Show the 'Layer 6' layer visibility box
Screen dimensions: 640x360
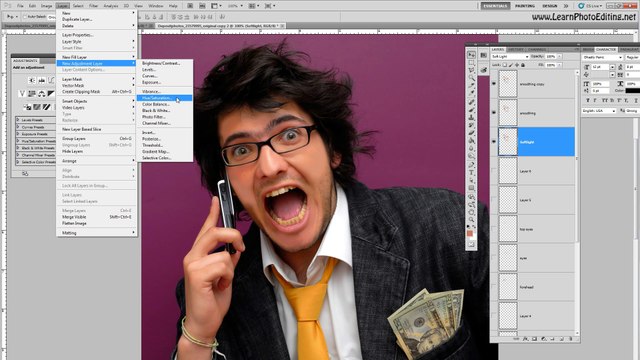tap(494, 171)
